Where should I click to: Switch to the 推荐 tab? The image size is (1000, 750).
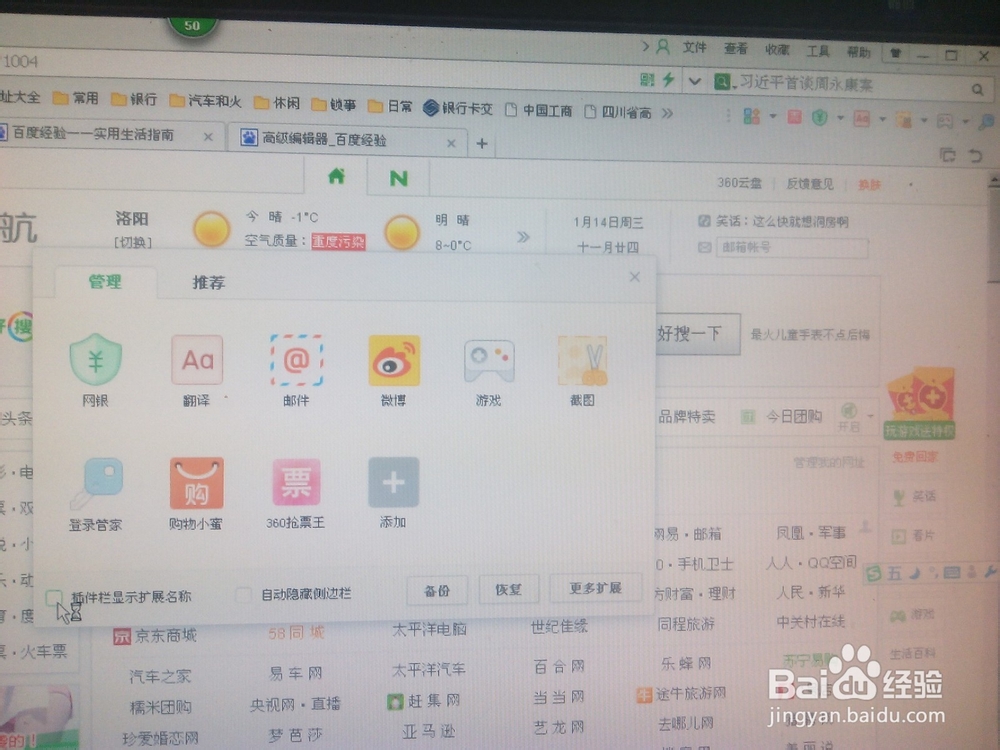tap(209, 282)
